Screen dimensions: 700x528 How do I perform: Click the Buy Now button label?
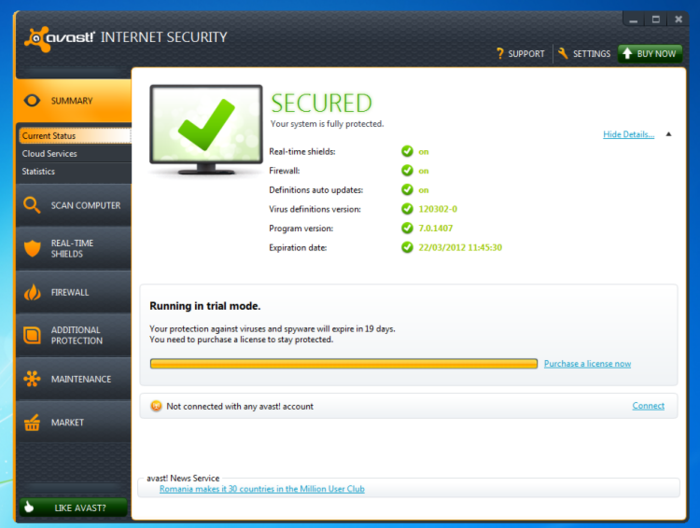pyautogui.click(x=656, y=54)
